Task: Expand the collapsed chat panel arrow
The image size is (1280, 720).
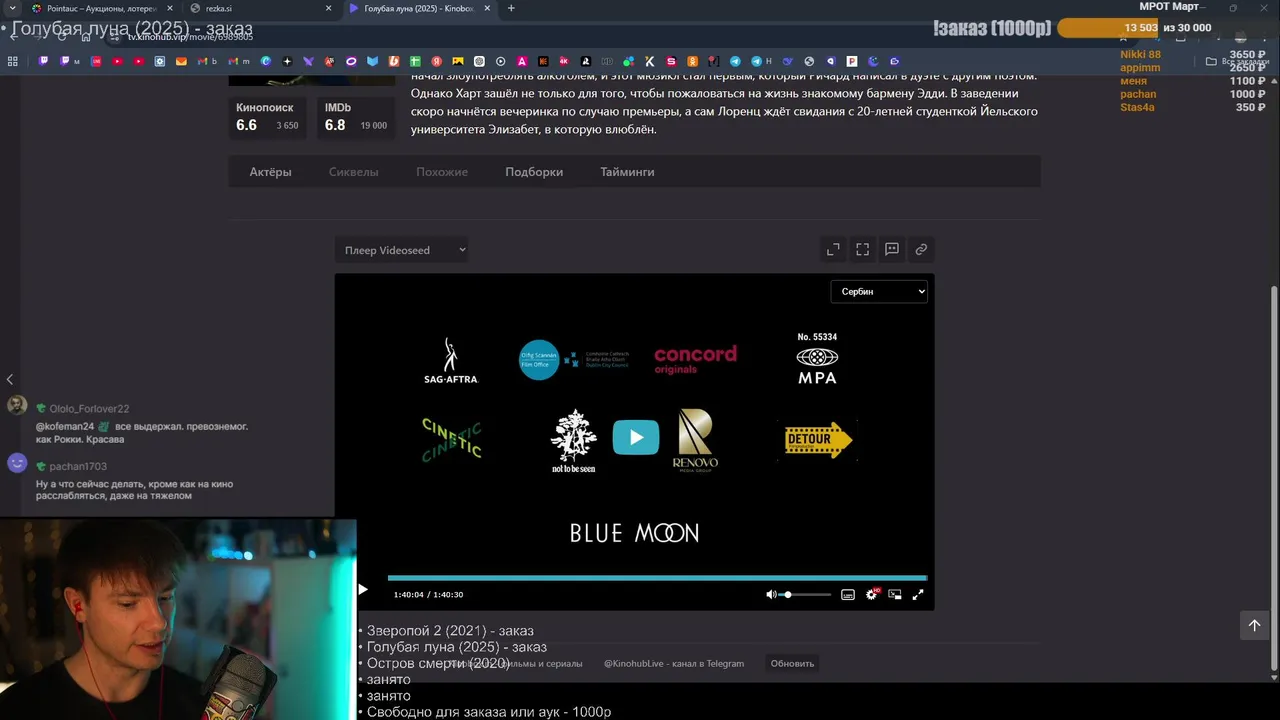Action: [x=10, y=379]
